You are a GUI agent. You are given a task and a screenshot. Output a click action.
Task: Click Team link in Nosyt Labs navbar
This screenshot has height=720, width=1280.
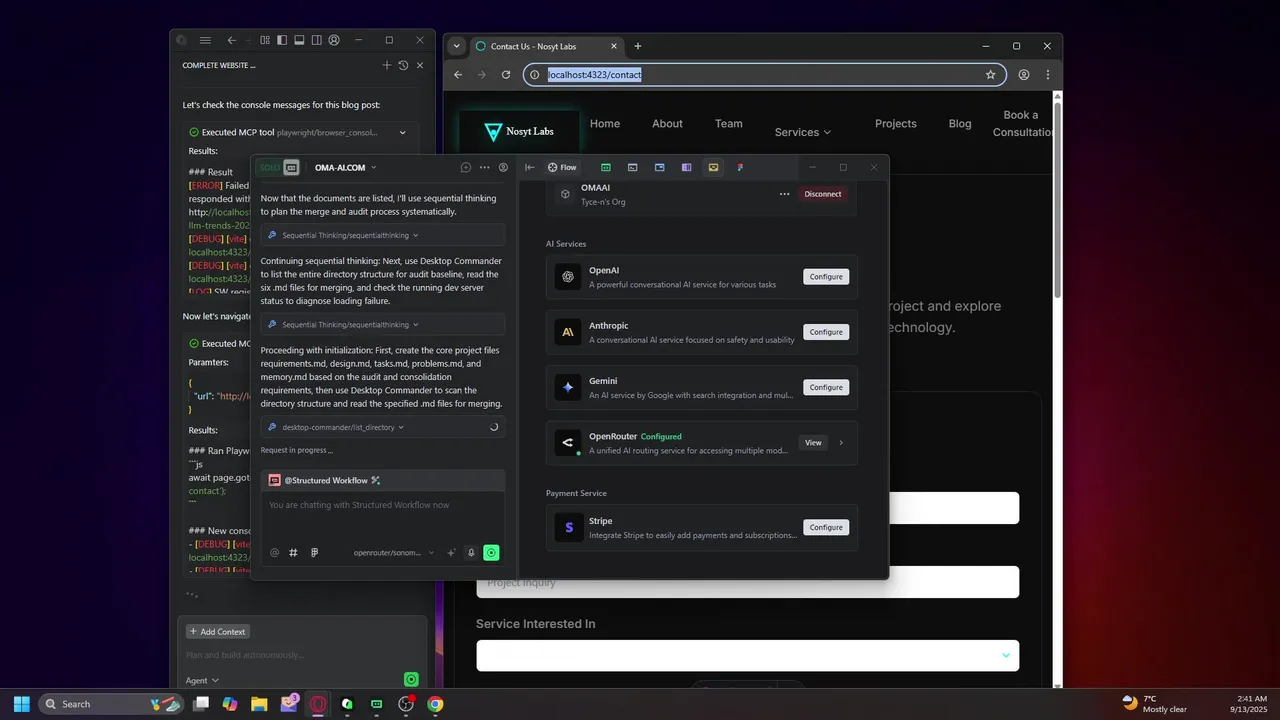[729, 124]
